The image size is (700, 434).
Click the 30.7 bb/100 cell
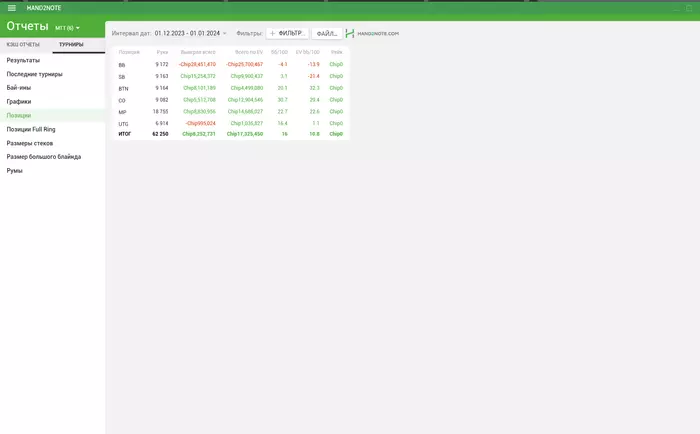[282, 100]
